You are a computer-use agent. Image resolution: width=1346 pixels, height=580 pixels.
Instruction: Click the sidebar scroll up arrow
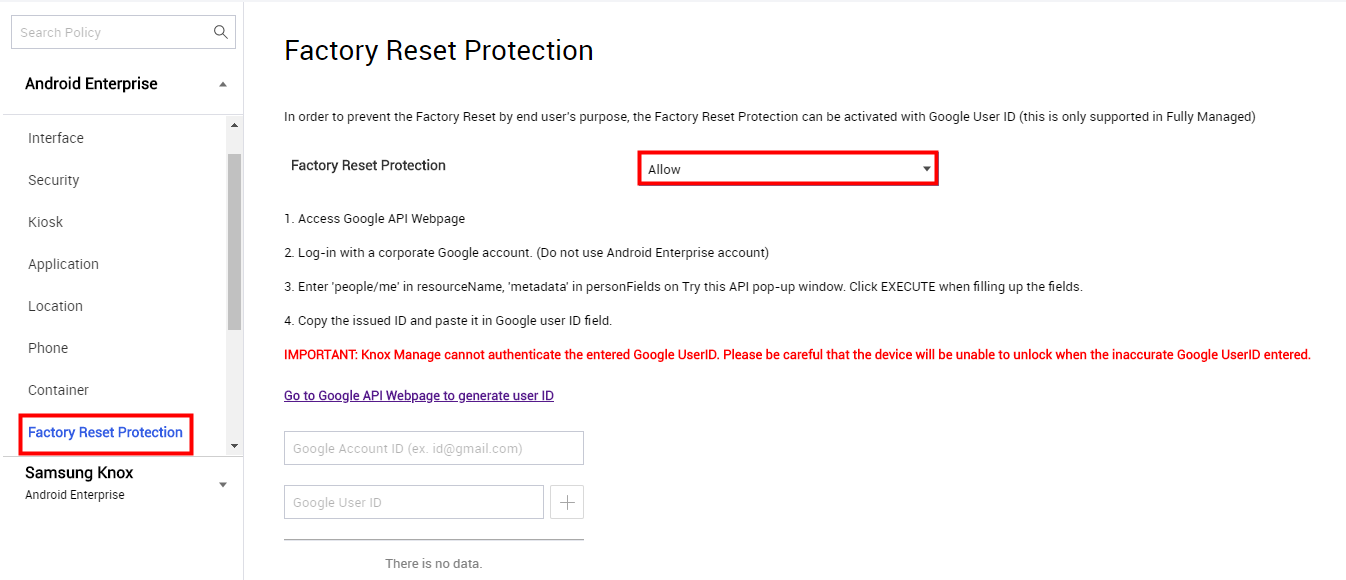click(234, 126)
